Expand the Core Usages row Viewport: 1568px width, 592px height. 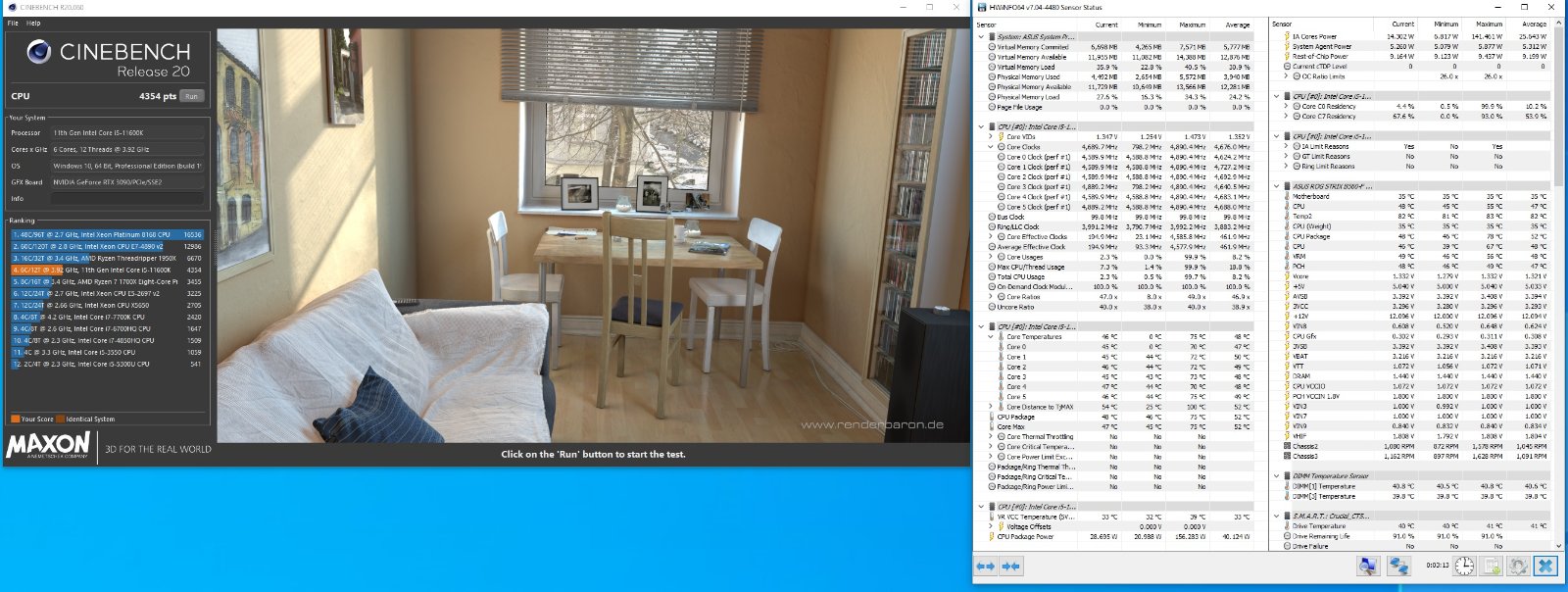[991, 257]
